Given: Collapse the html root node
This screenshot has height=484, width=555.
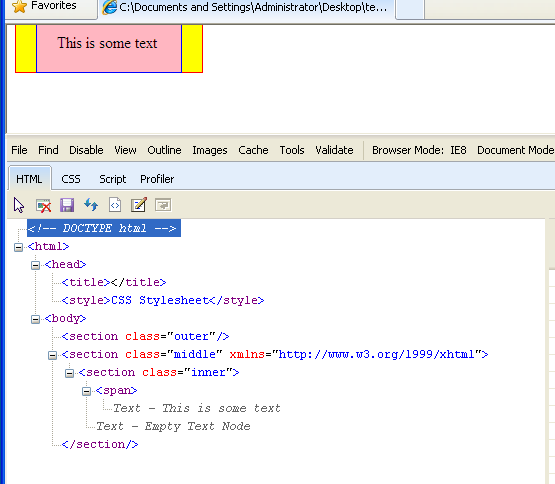Looking at the screenshot, I should [18, 247].
